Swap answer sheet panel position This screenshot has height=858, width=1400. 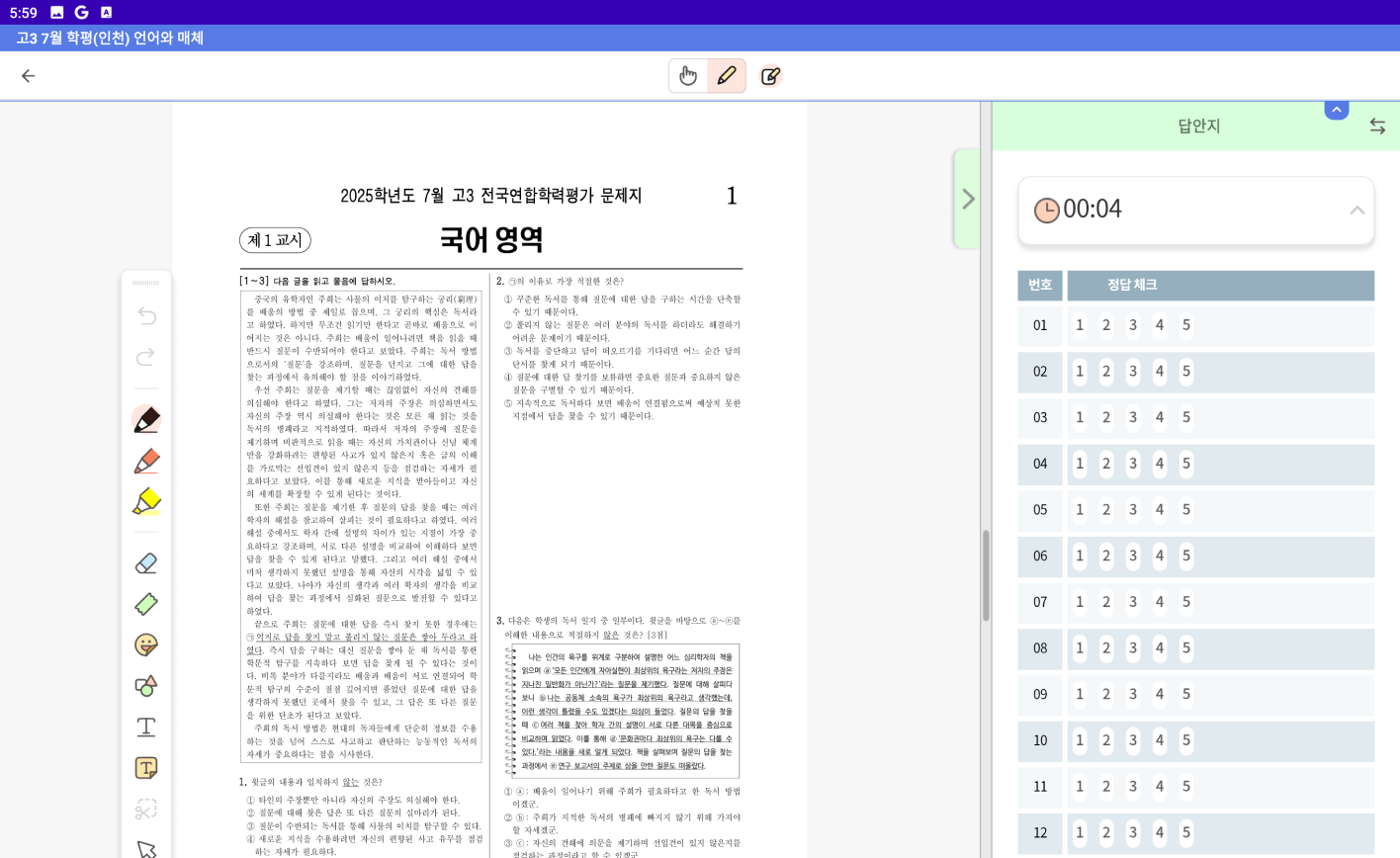[1377, 127]
